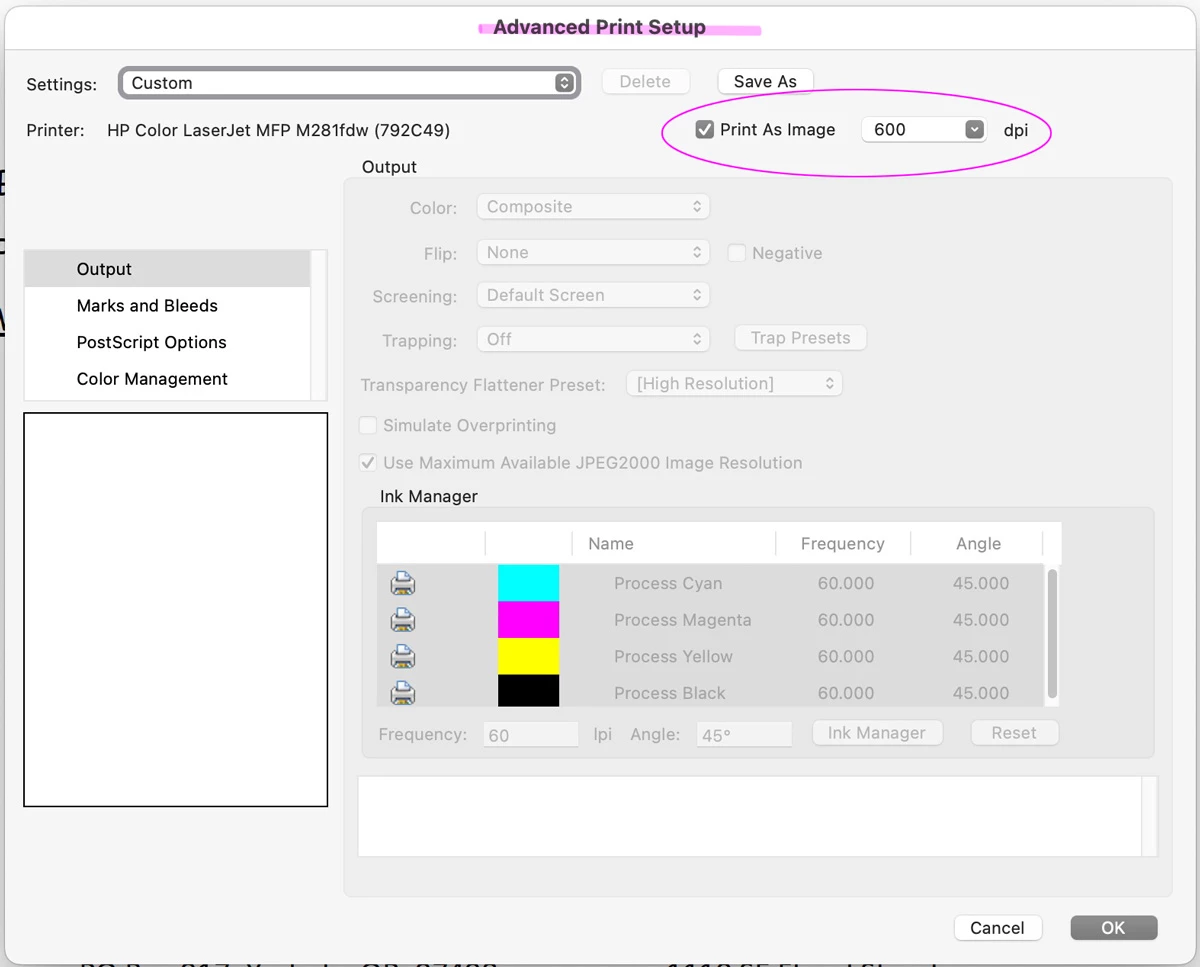Viewport: 1200px width, 967px height.
Task: Click the Ink Manager table scrollbar
Action: 1052,634
